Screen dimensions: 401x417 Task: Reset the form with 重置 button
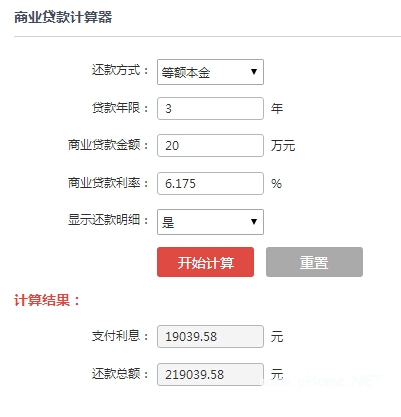click(314, 262)
